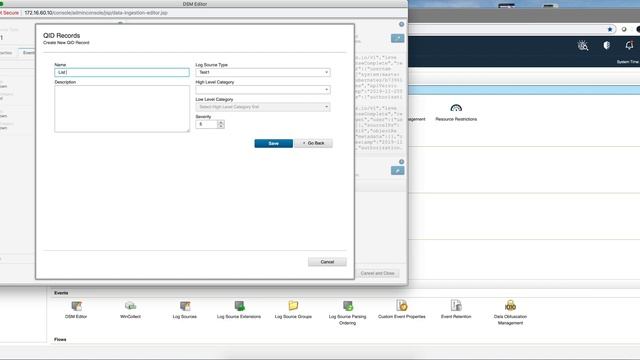Open Log Sources under Events
This screenshot has height=360, width=640.
(184, 310)
